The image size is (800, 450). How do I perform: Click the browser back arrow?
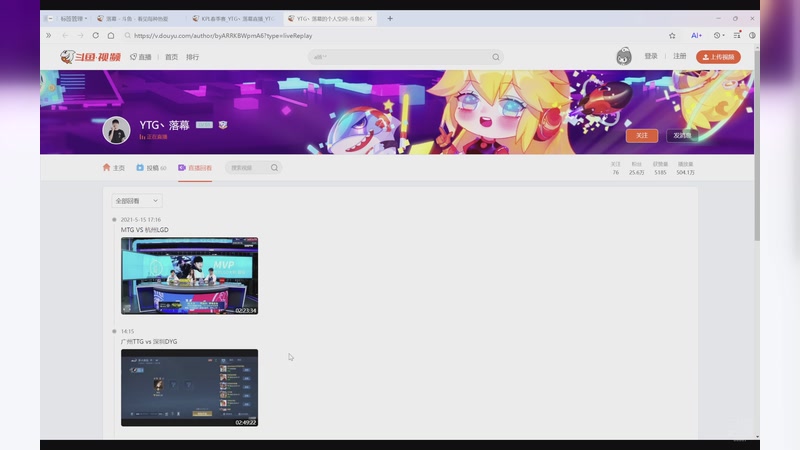pos(65,36)
